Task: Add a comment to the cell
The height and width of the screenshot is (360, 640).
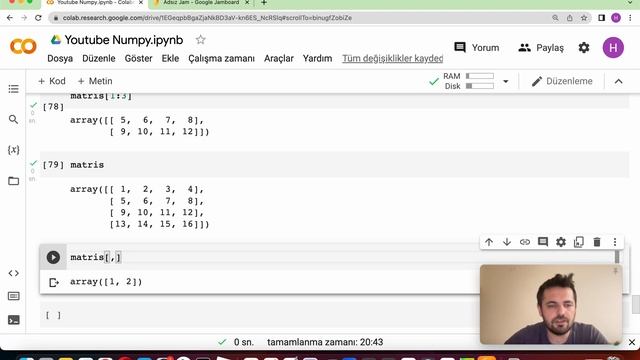Action: [x=543, y=242]
